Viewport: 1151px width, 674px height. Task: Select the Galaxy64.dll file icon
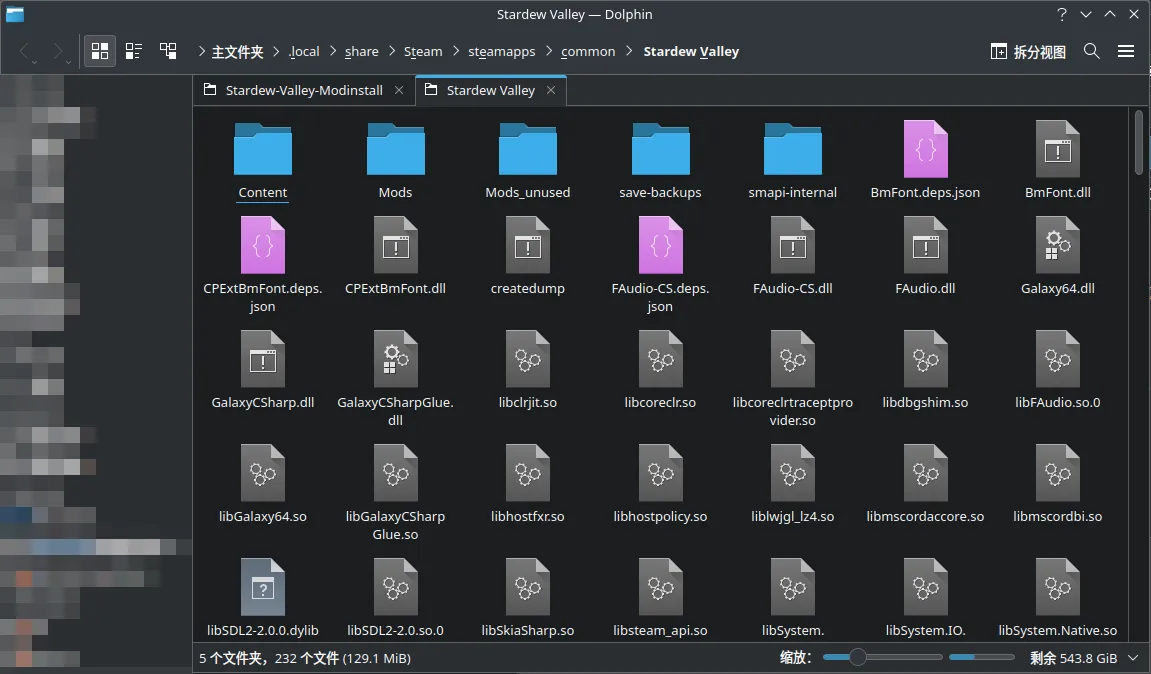point(1057,246)
